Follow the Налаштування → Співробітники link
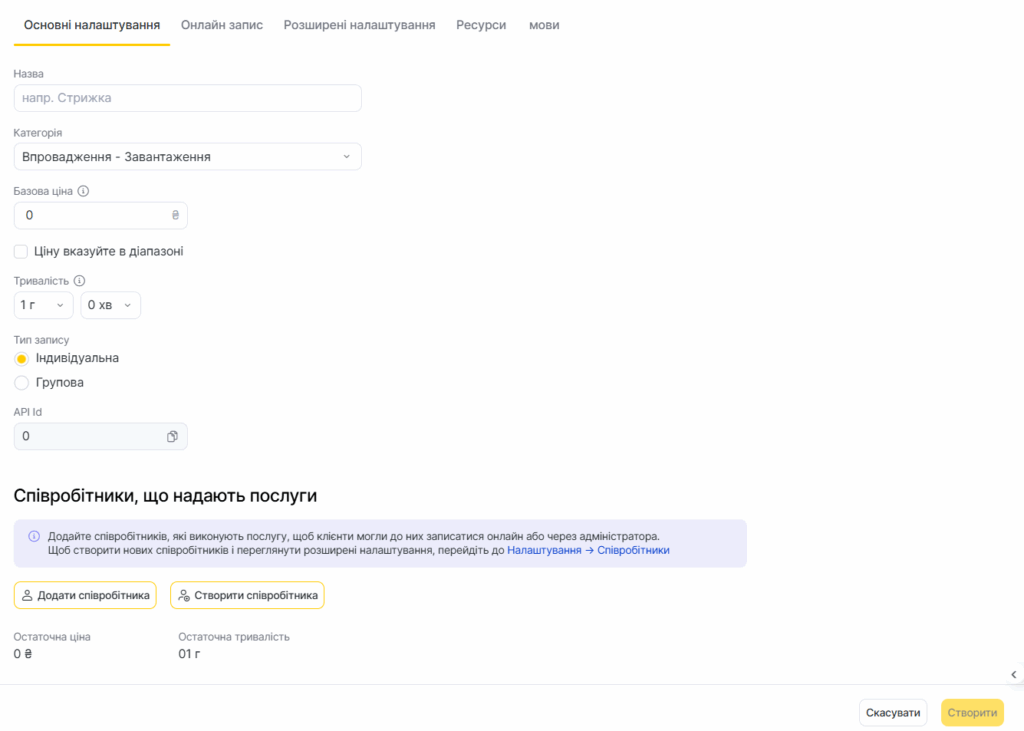The image size is (1024, 731). click(588, 550)
